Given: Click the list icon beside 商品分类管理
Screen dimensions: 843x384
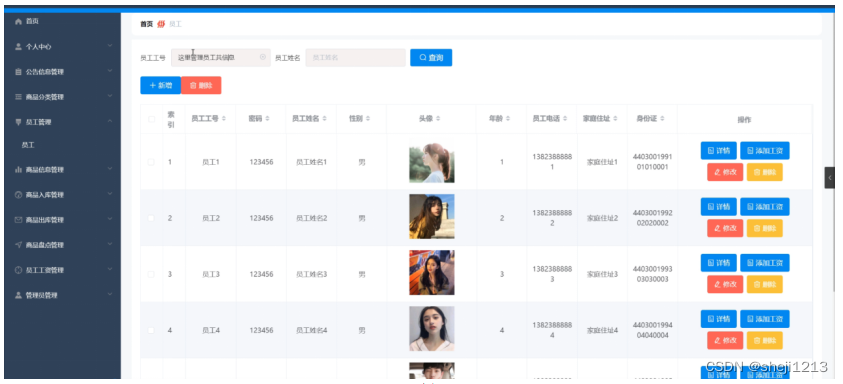Looking at the screenshot, I should tap(18, 97).
